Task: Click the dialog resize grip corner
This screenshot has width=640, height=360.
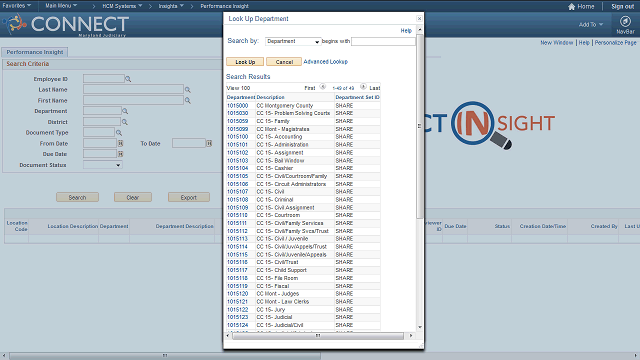Action: point(421,346)
